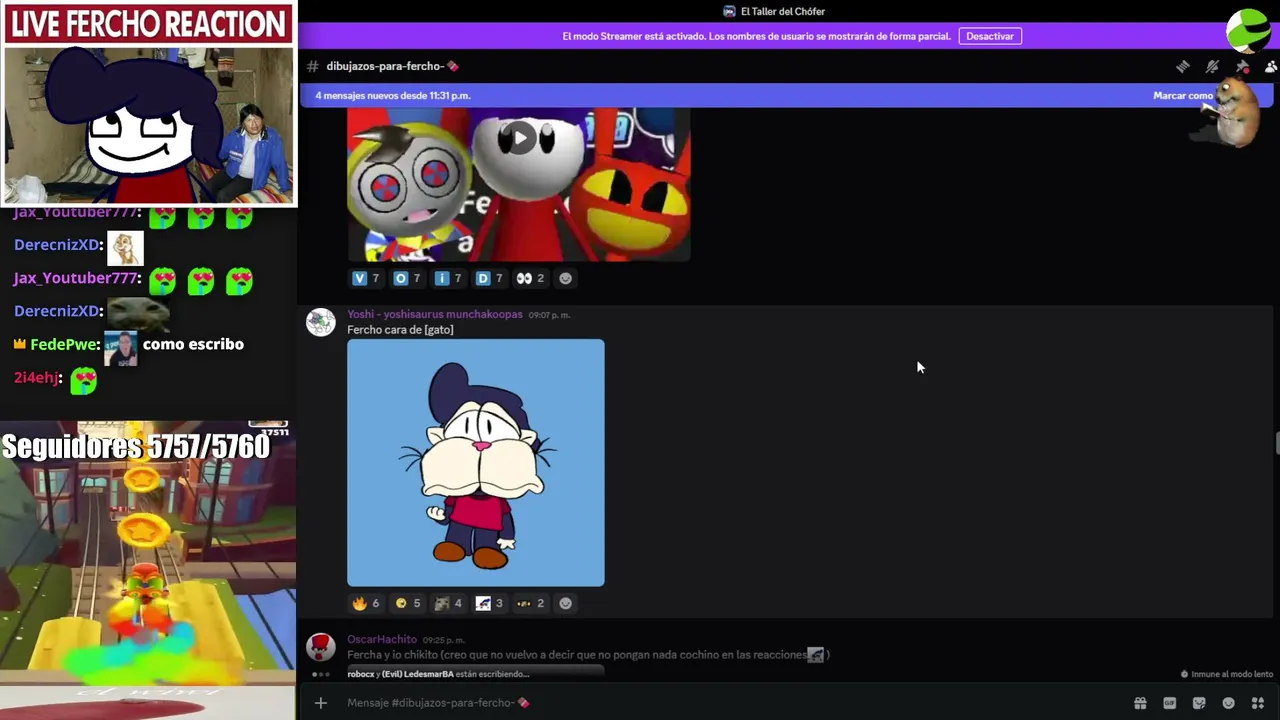
Task: Open the Threads icon in channel header
Action: (1183, 66)
